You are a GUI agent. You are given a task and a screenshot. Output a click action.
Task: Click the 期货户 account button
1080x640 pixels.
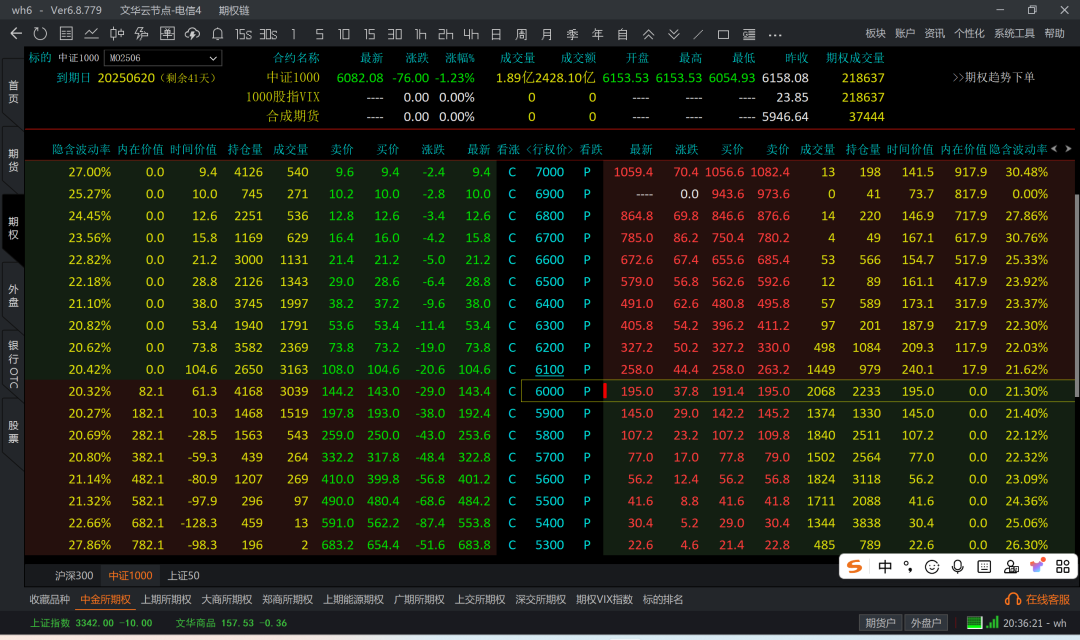tap(881, 623)
